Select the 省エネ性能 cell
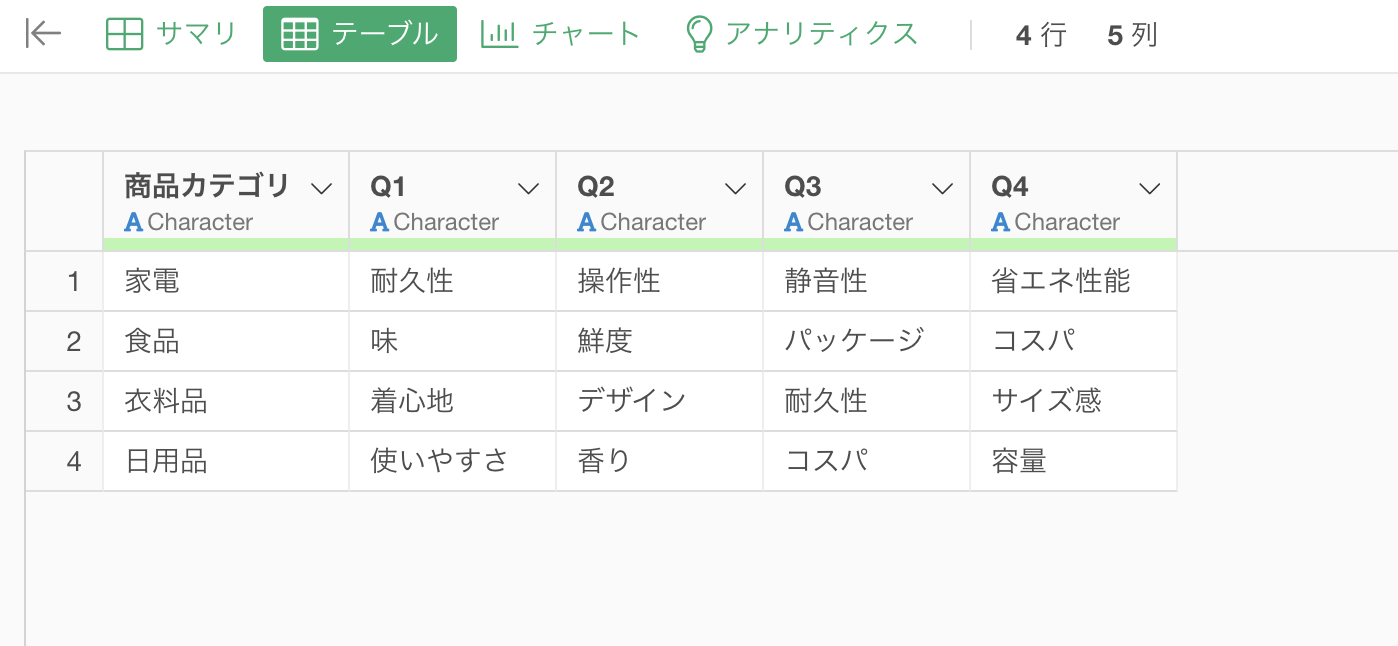Image resolution: width=1398 pixels, height=646 pixels. point(1061,282)
